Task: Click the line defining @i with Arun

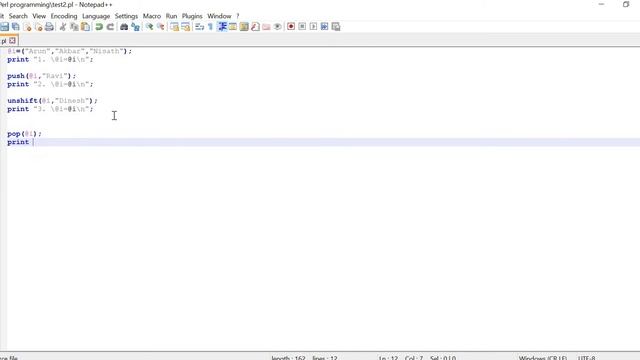Action: click(69, 51)
